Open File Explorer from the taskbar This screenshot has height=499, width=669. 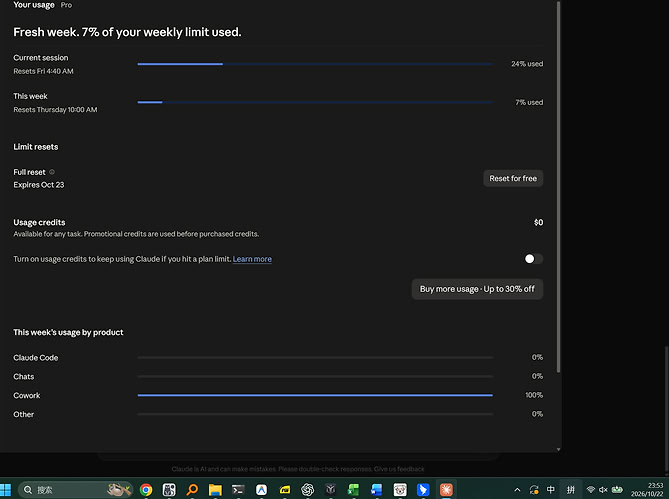pyautogui.click(x=215, y=490)
